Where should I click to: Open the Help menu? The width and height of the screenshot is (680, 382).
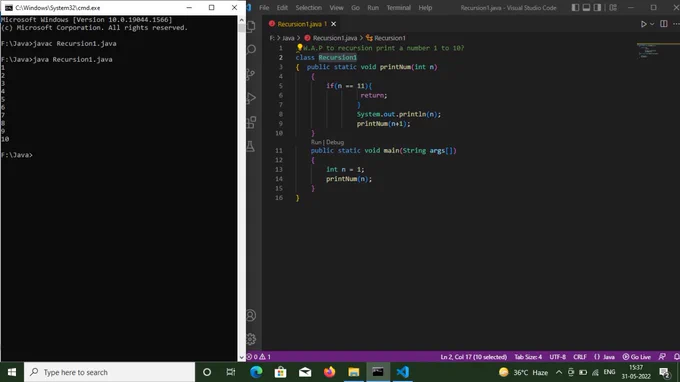click(x=425, y=7)
